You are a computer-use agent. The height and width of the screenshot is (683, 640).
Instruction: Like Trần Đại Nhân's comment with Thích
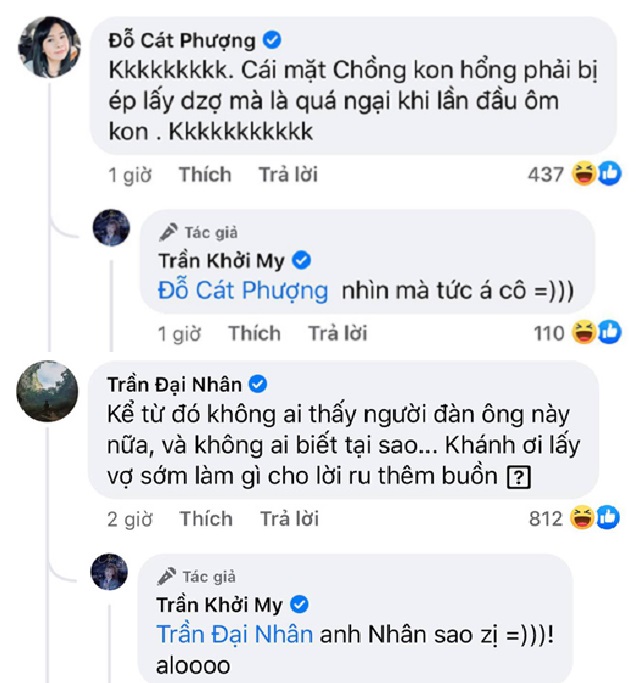coord(206,519)
